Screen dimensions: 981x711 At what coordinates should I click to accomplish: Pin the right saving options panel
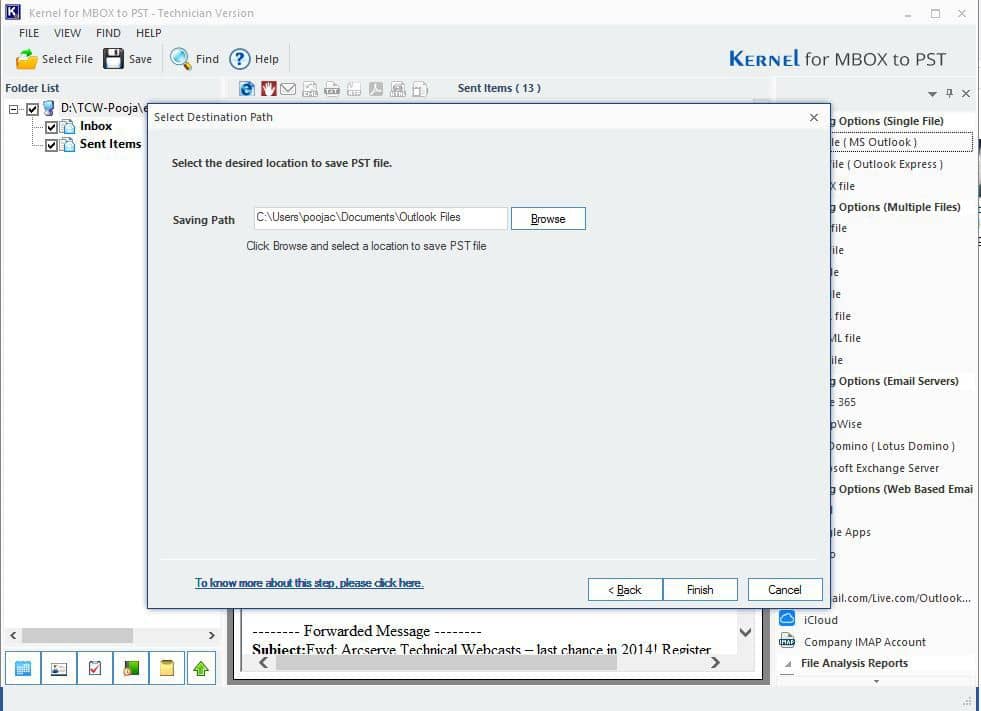click(x=949, y=93)
